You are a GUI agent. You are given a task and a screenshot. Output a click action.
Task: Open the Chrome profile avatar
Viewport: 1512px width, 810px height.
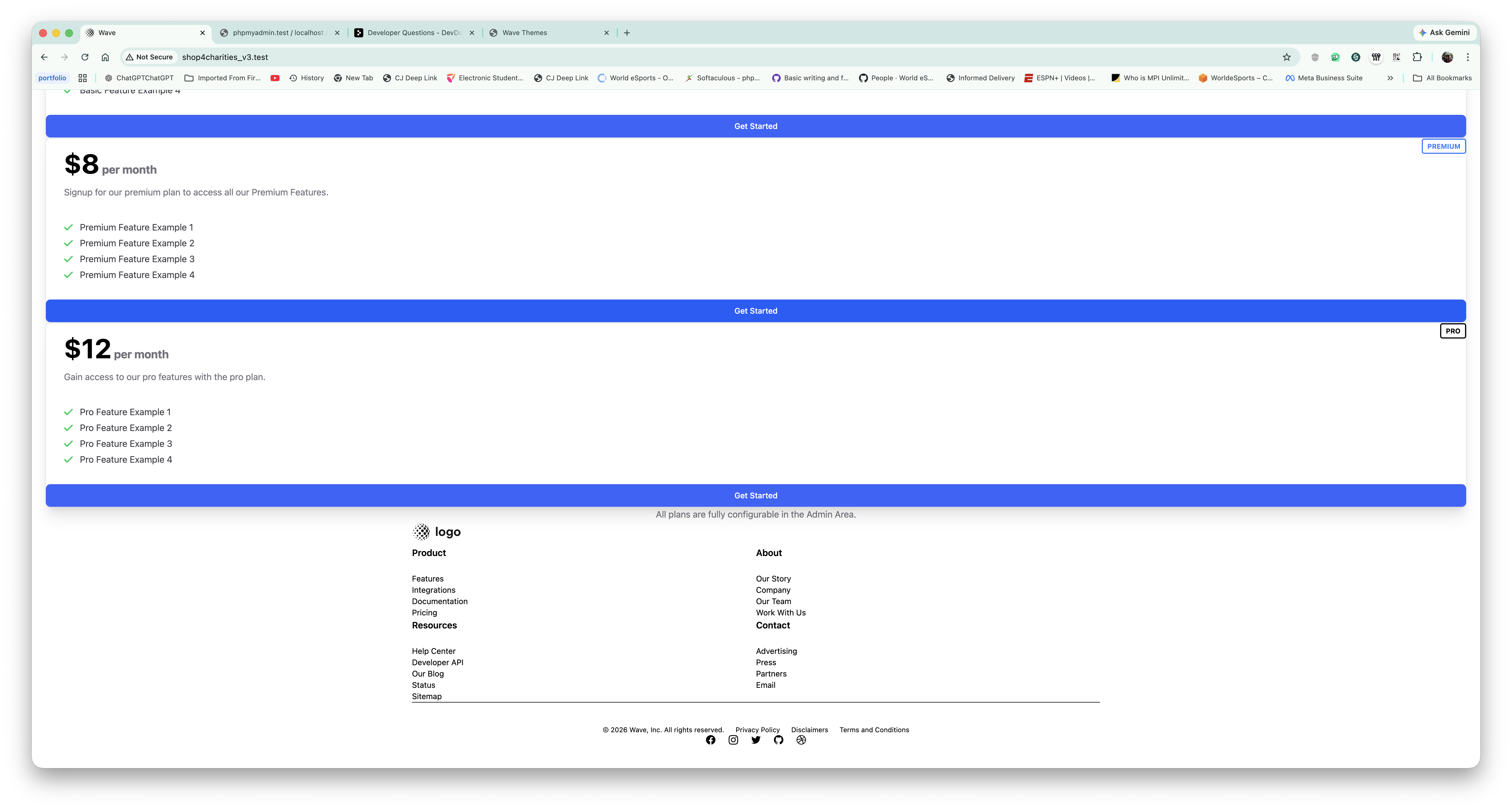tap(1447, 57)
